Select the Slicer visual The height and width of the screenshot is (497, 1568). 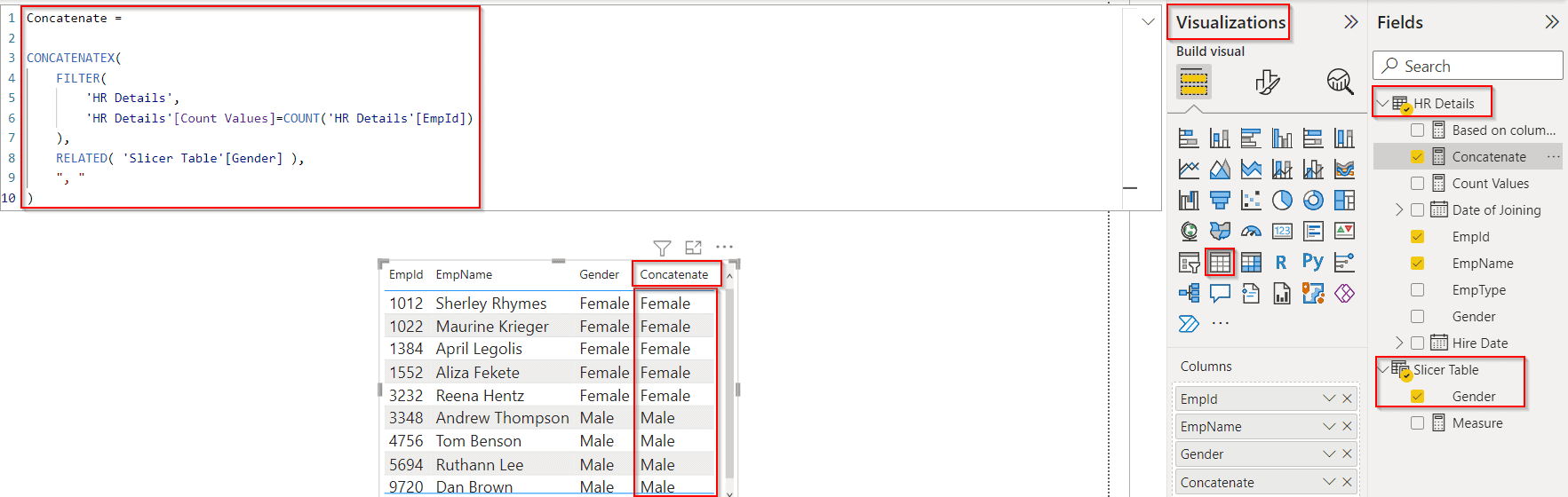pos(1189,262)
